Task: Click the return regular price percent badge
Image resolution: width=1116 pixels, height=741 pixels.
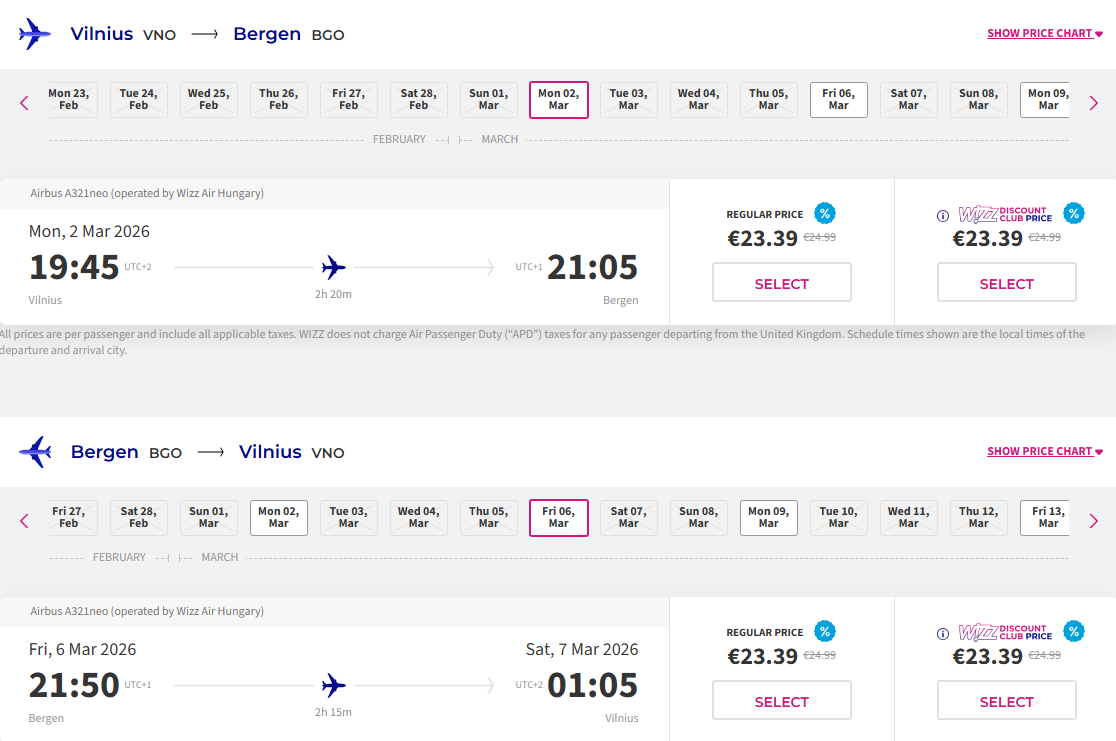Action: coord(825,631)
